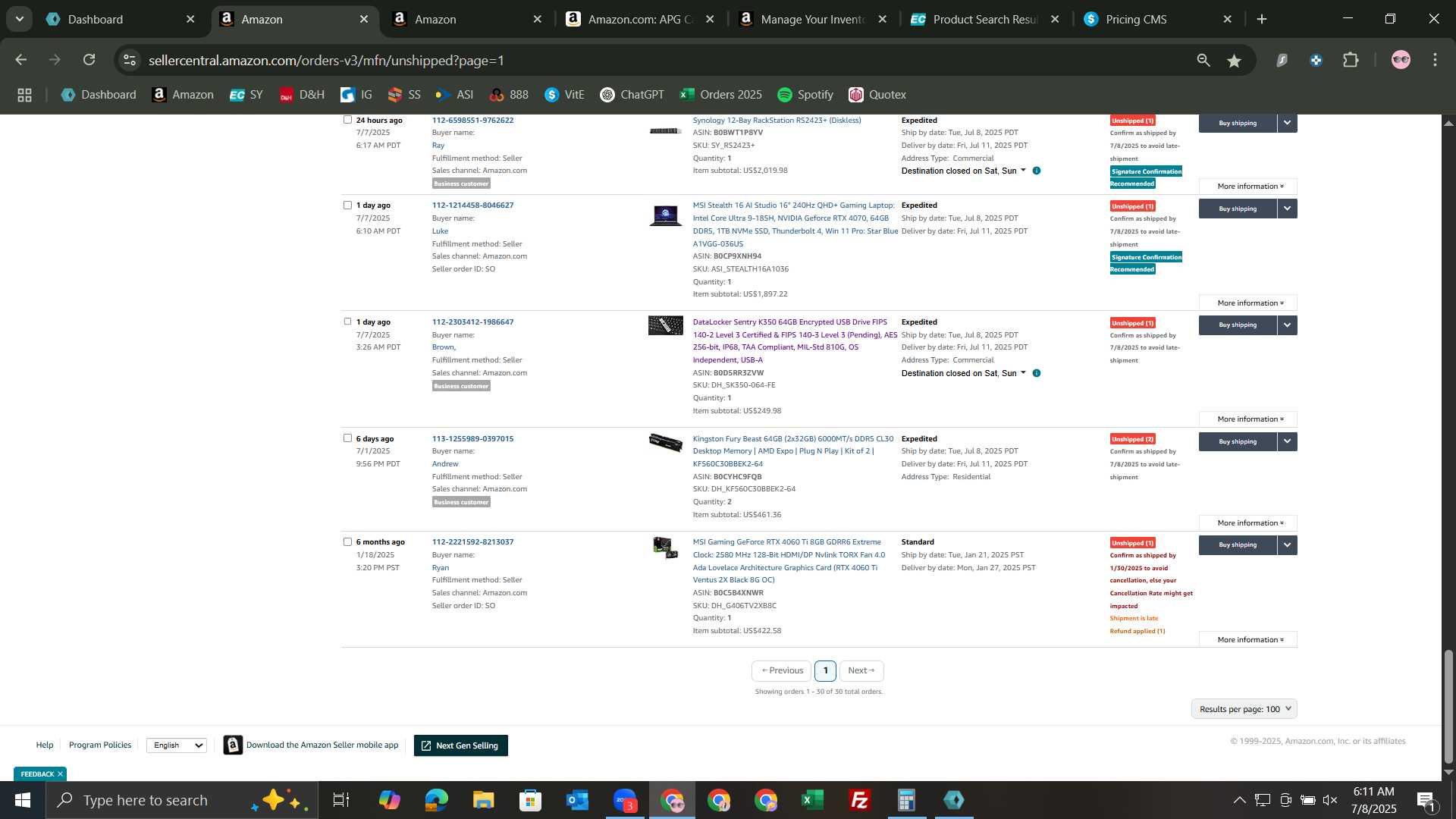This screenshot has height=819, width=1456.
Task: Open a new browser tab
Action: point(1262,20)
